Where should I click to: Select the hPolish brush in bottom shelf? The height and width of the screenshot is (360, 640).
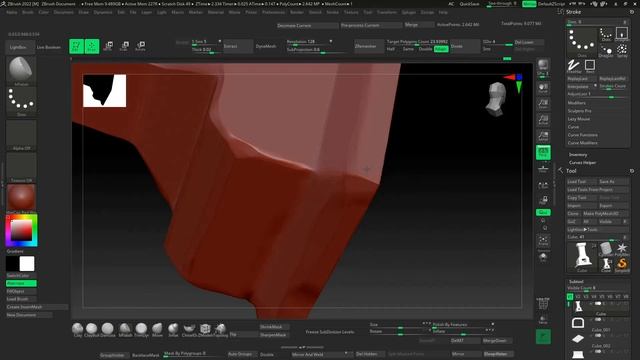[x=125, y=329]
